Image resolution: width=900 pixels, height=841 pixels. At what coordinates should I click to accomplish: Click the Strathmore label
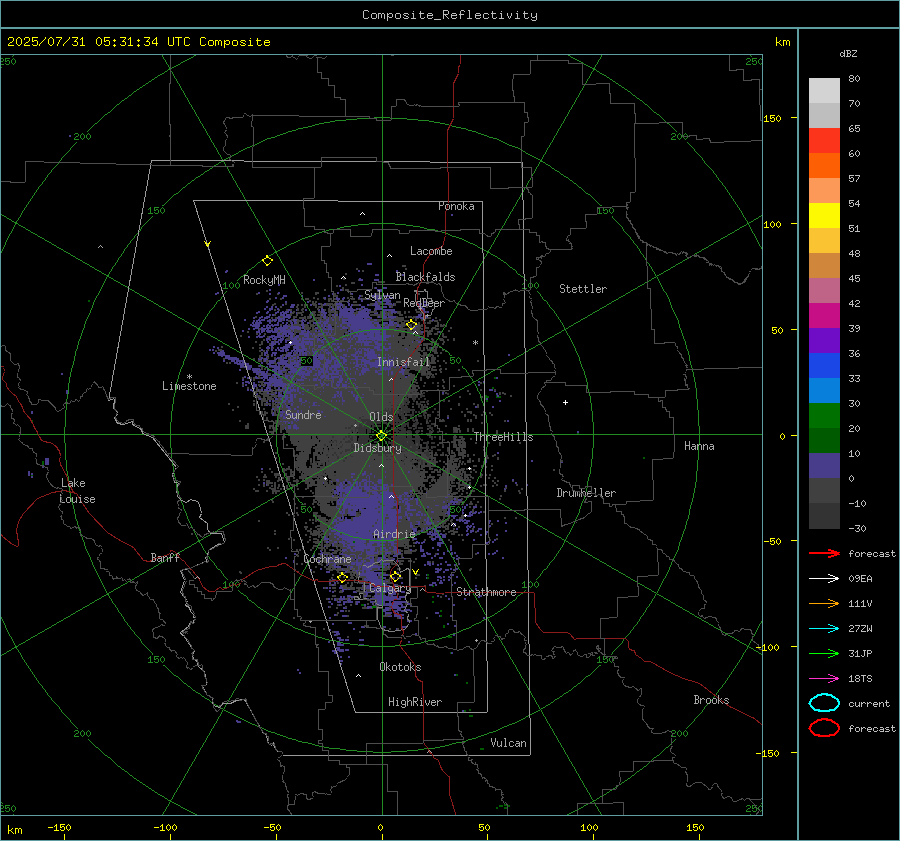(x=486, y=592)
